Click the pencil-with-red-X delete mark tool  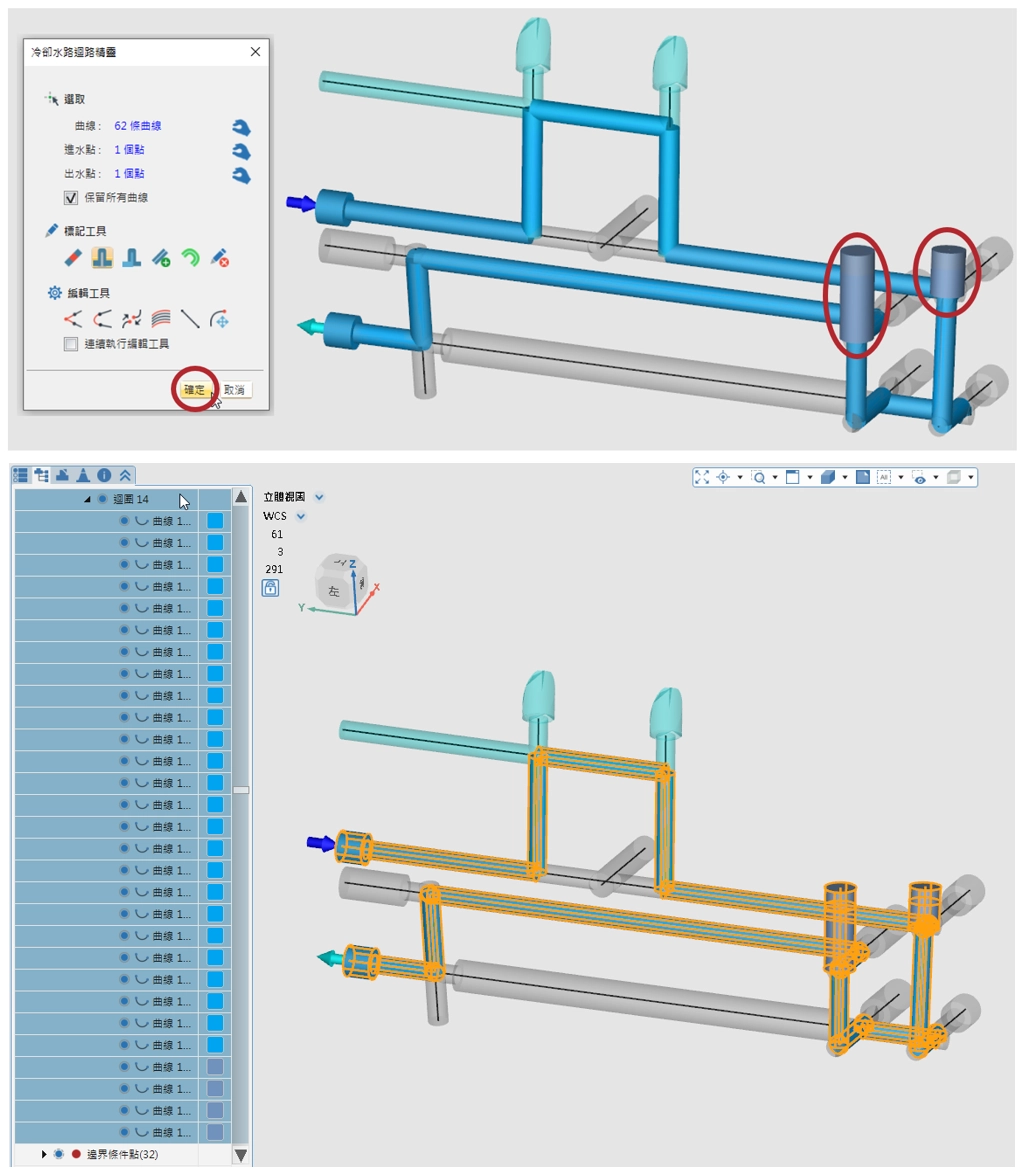(220, 258)
